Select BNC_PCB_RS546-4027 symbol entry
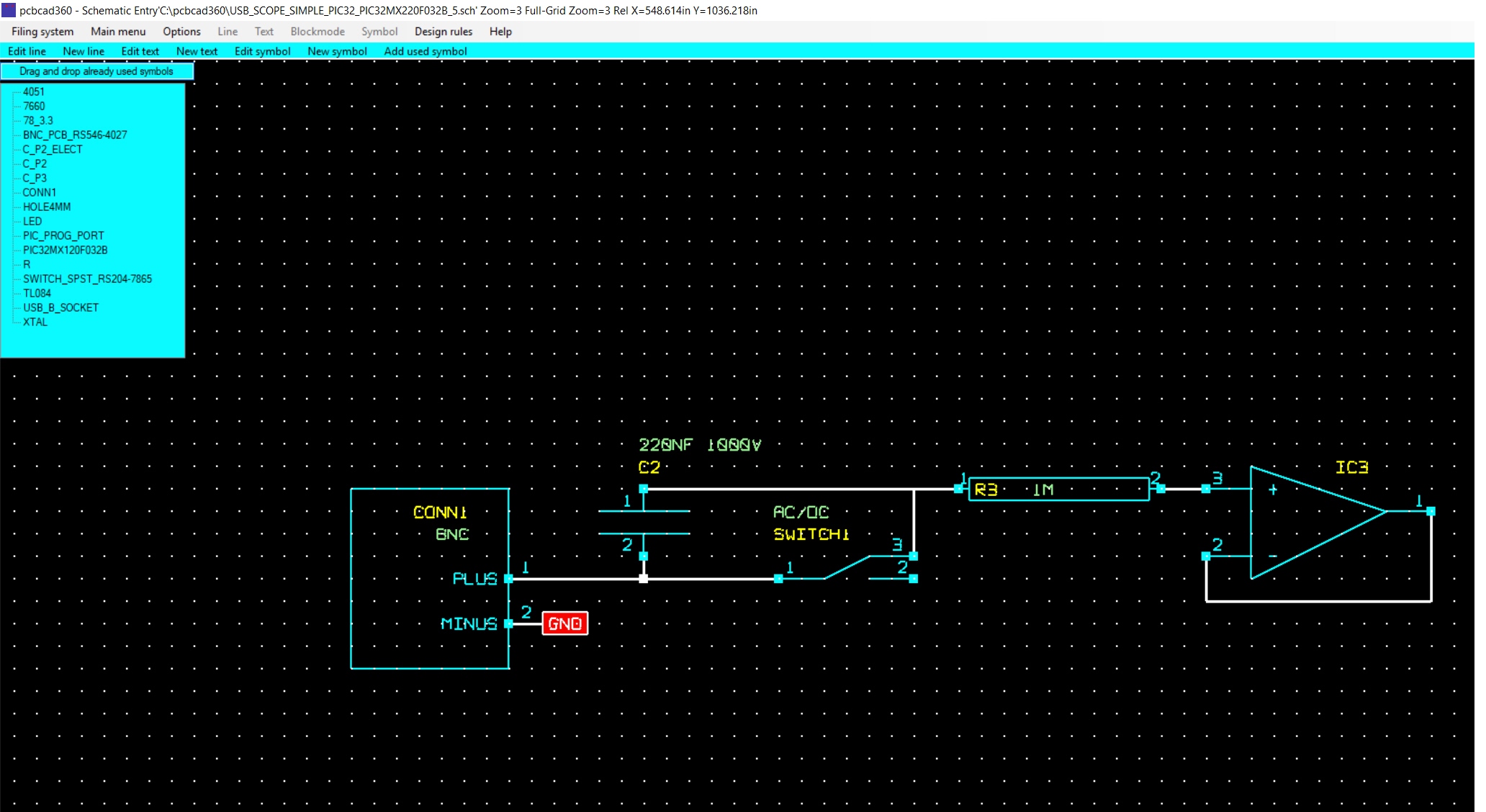The image size is (1486, 812). 75,135
